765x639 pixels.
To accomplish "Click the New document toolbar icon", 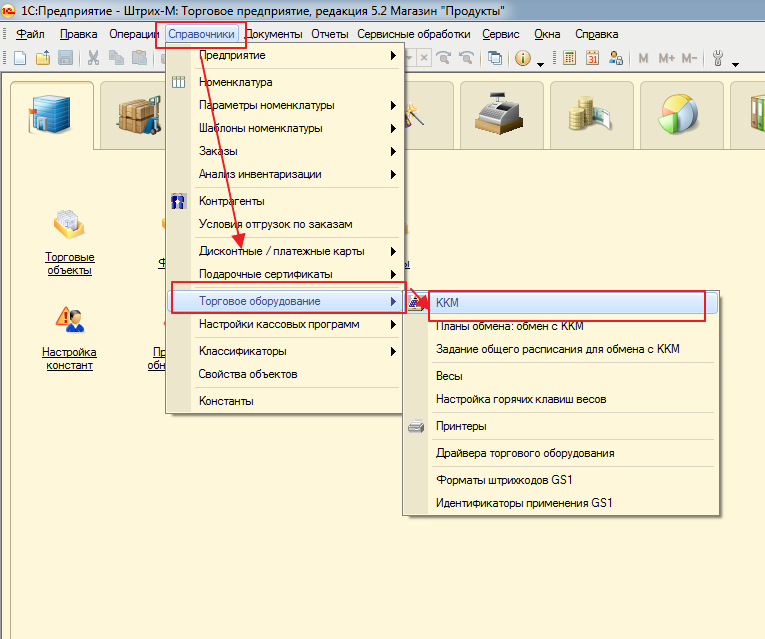I will click(x=20, y=58).
